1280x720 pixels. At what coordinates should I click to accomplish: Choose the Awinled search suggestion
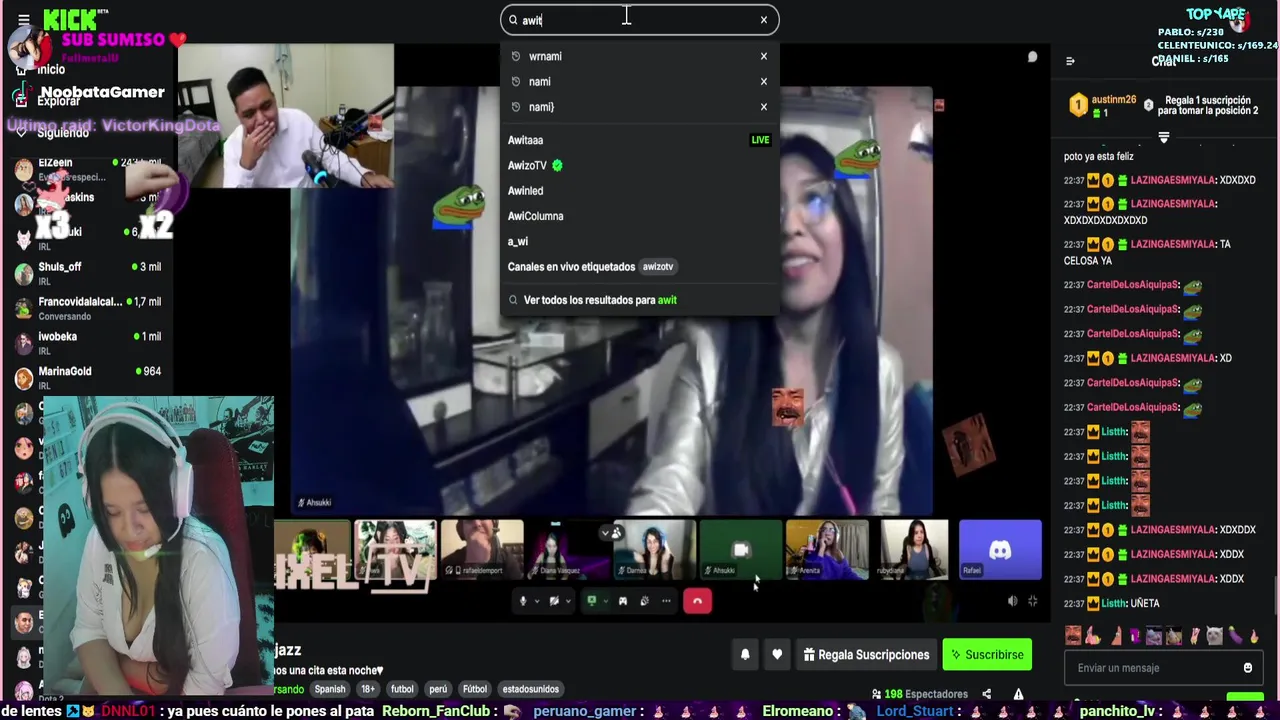point(639,191)
